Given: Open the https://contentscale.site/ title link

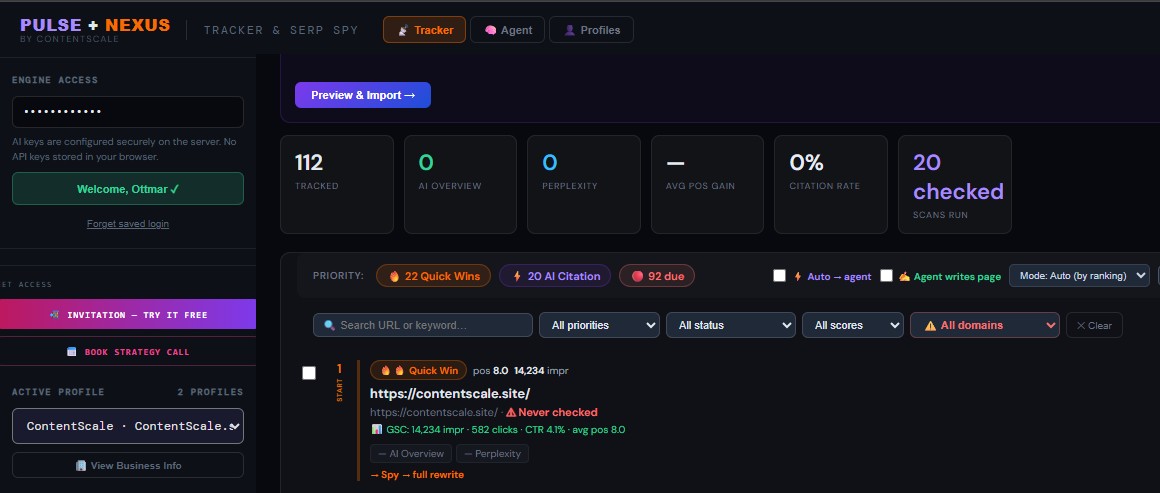Looking at the screenshot, I should 450,393.
